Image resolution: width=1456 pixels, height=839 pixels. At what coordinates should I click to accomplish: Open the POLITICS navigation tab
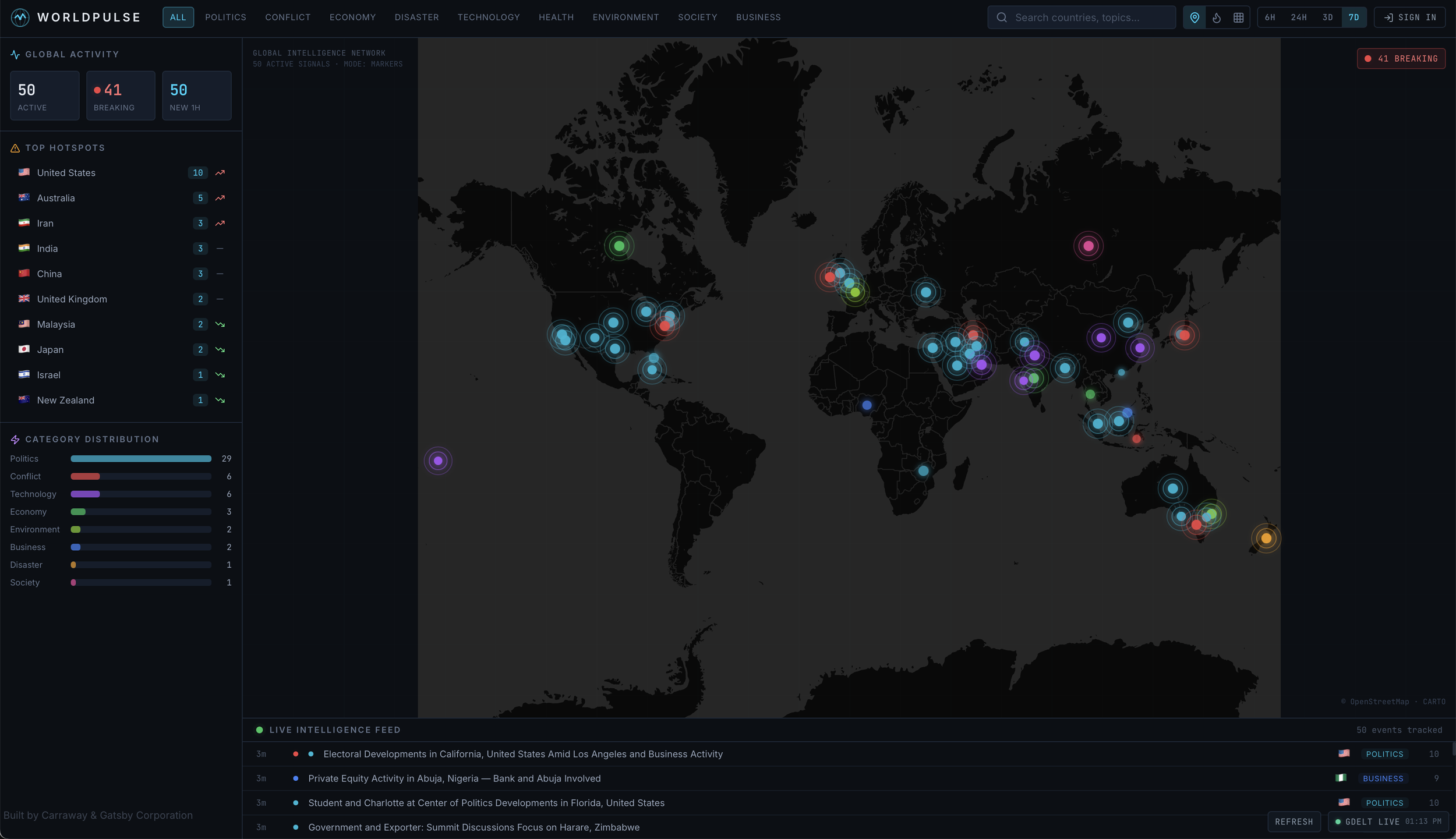225,17
